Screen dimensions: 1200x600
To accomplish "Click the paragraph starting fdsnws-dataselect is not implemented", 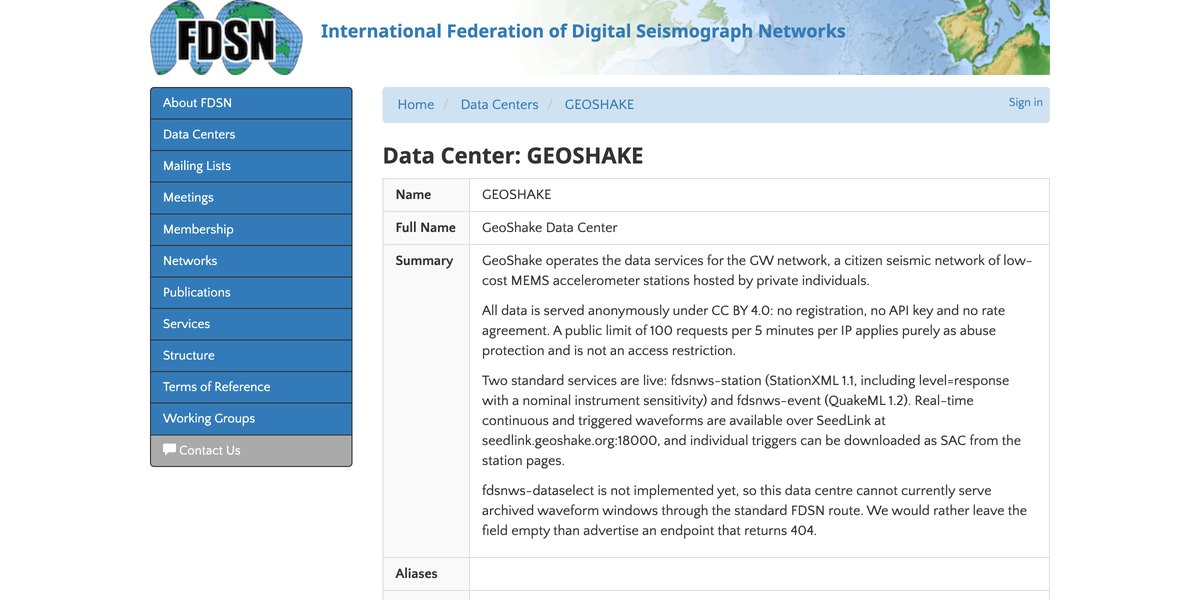I will (x=755, y=510).
